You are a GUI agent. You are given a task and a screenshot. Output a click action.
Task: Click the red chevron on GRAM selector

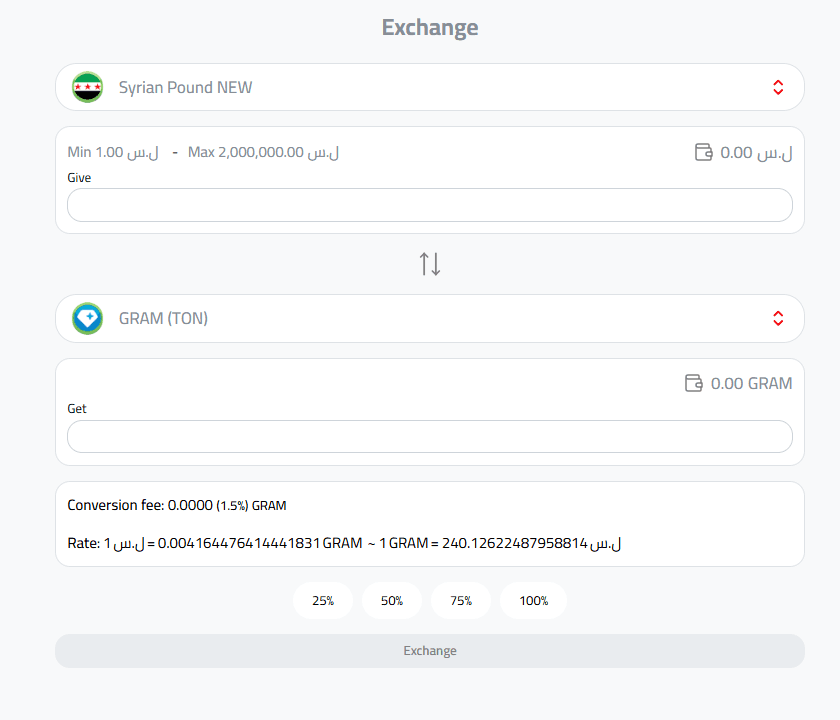point(778,318)
